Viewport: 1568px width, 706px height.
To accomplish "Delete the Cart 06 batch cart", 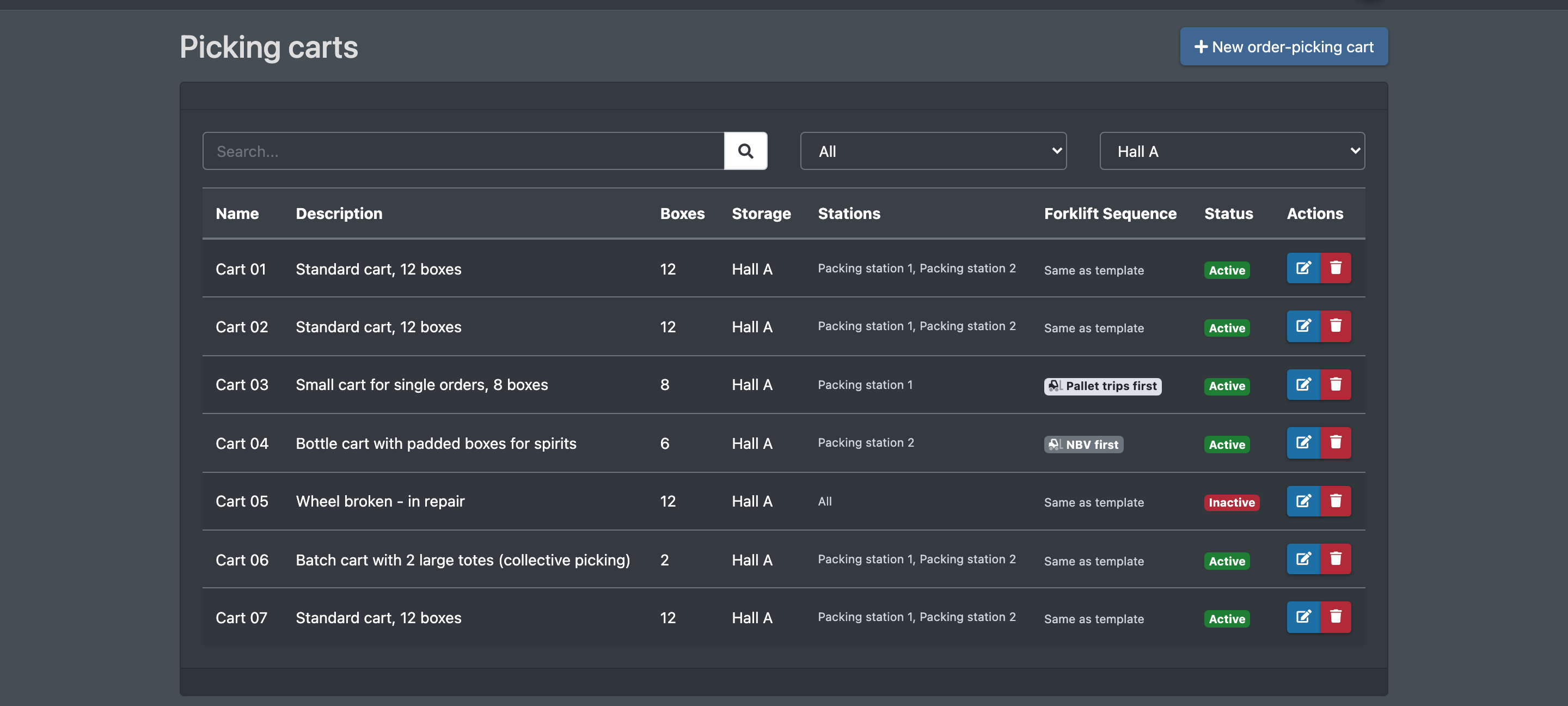I will [1336, 558].
